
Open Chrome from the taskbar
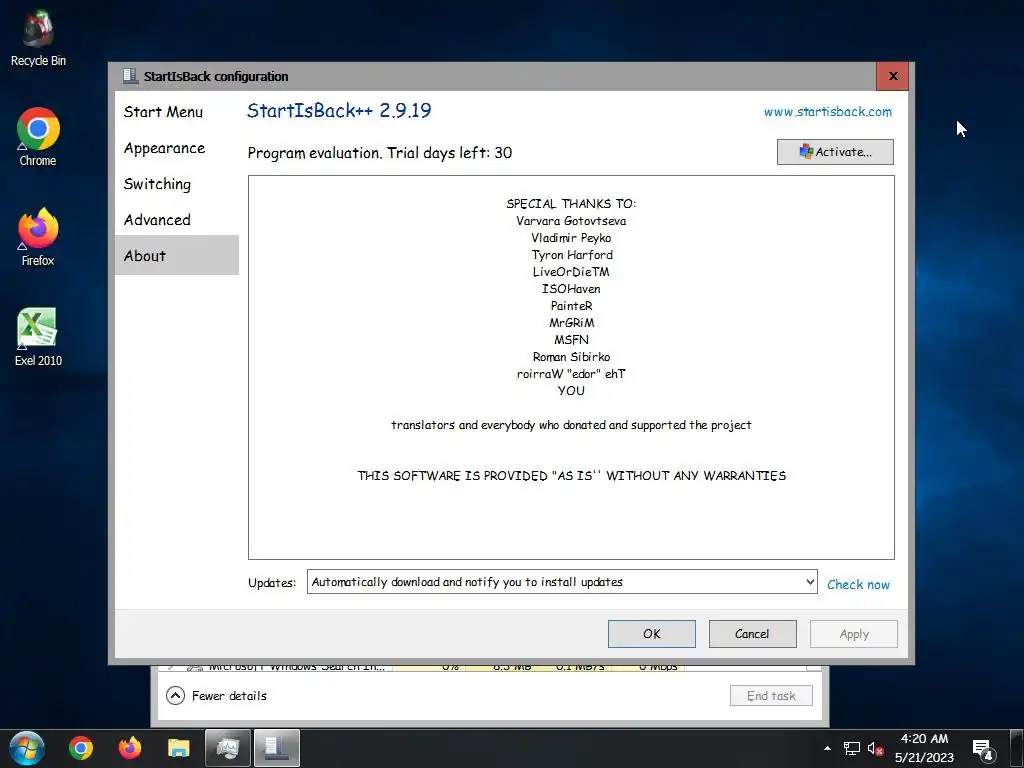(81, 748)
